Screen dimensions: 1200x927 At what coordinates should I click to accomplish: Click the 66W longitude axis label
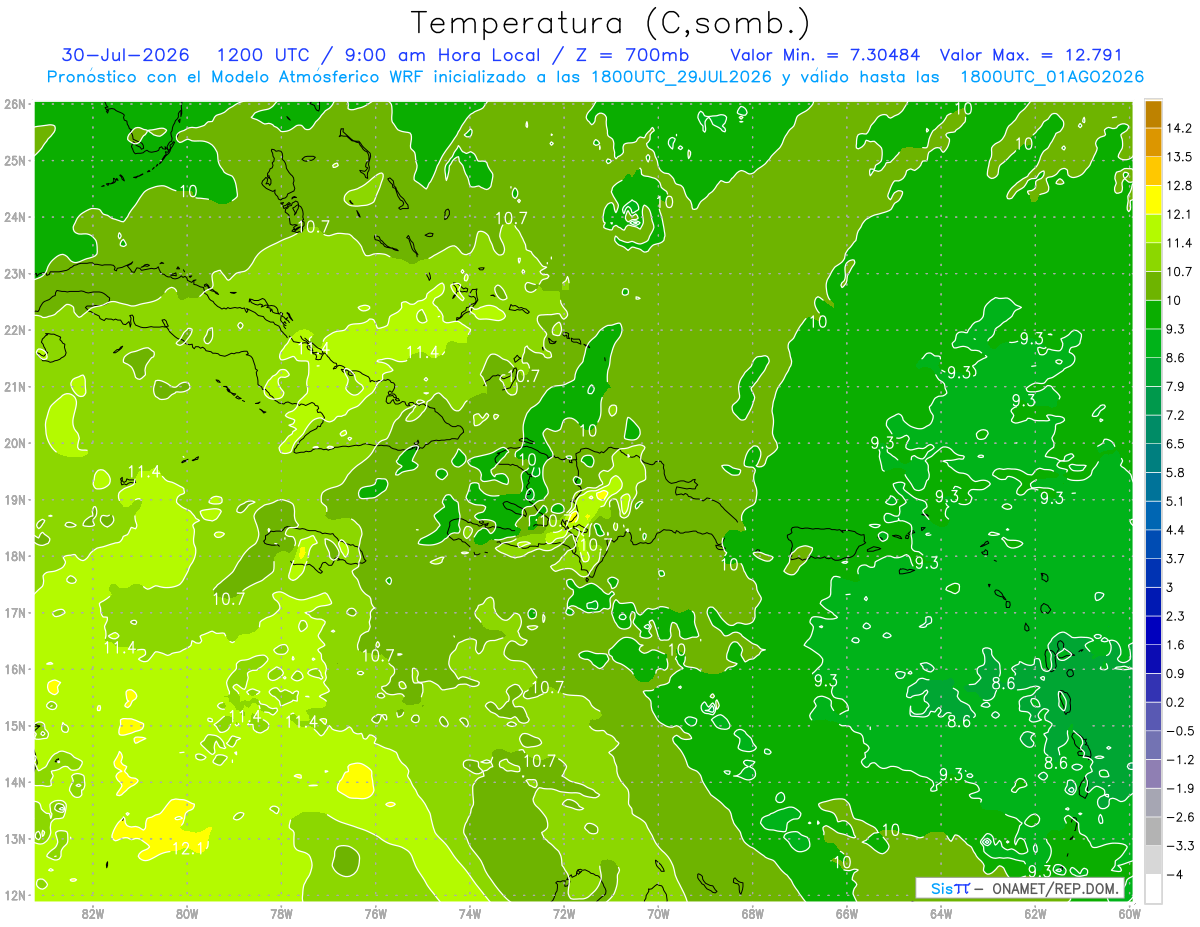click(847, 913)
